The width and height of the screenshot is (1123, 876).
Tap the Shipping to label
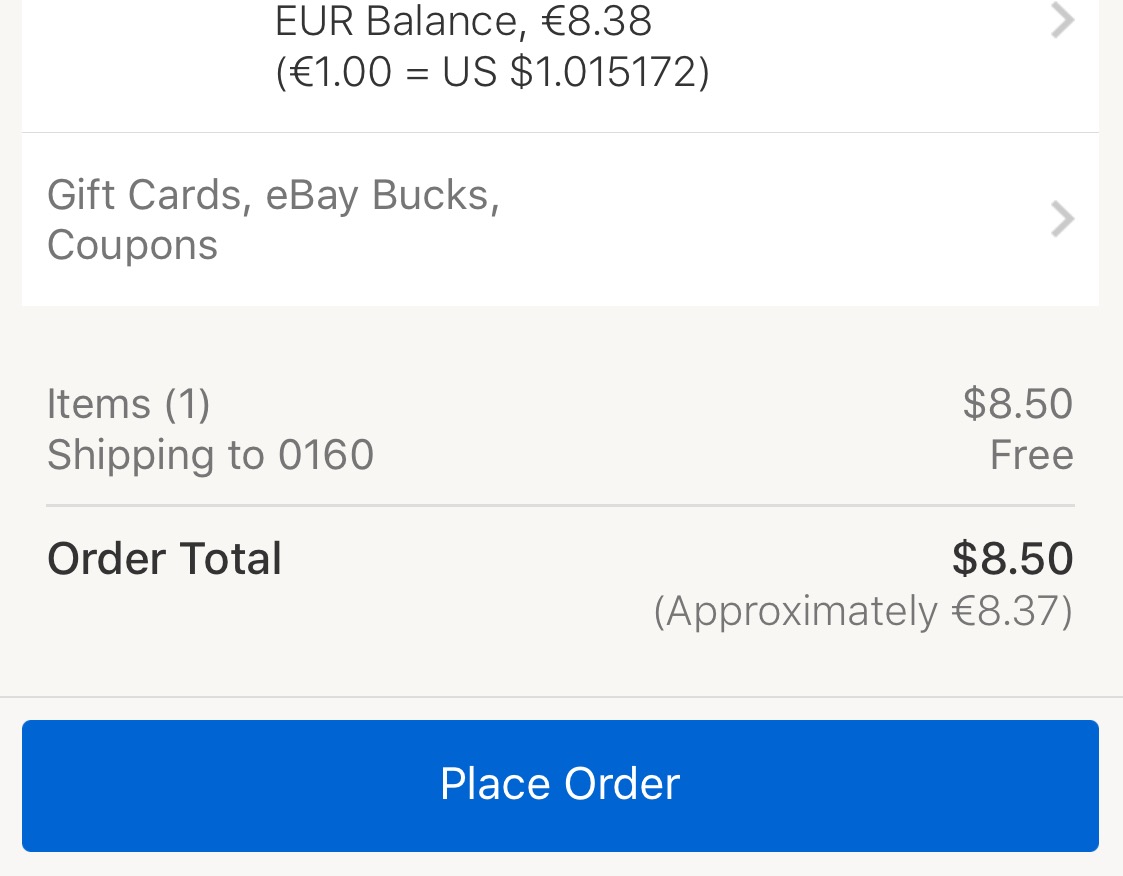click(x=155, y=456)
